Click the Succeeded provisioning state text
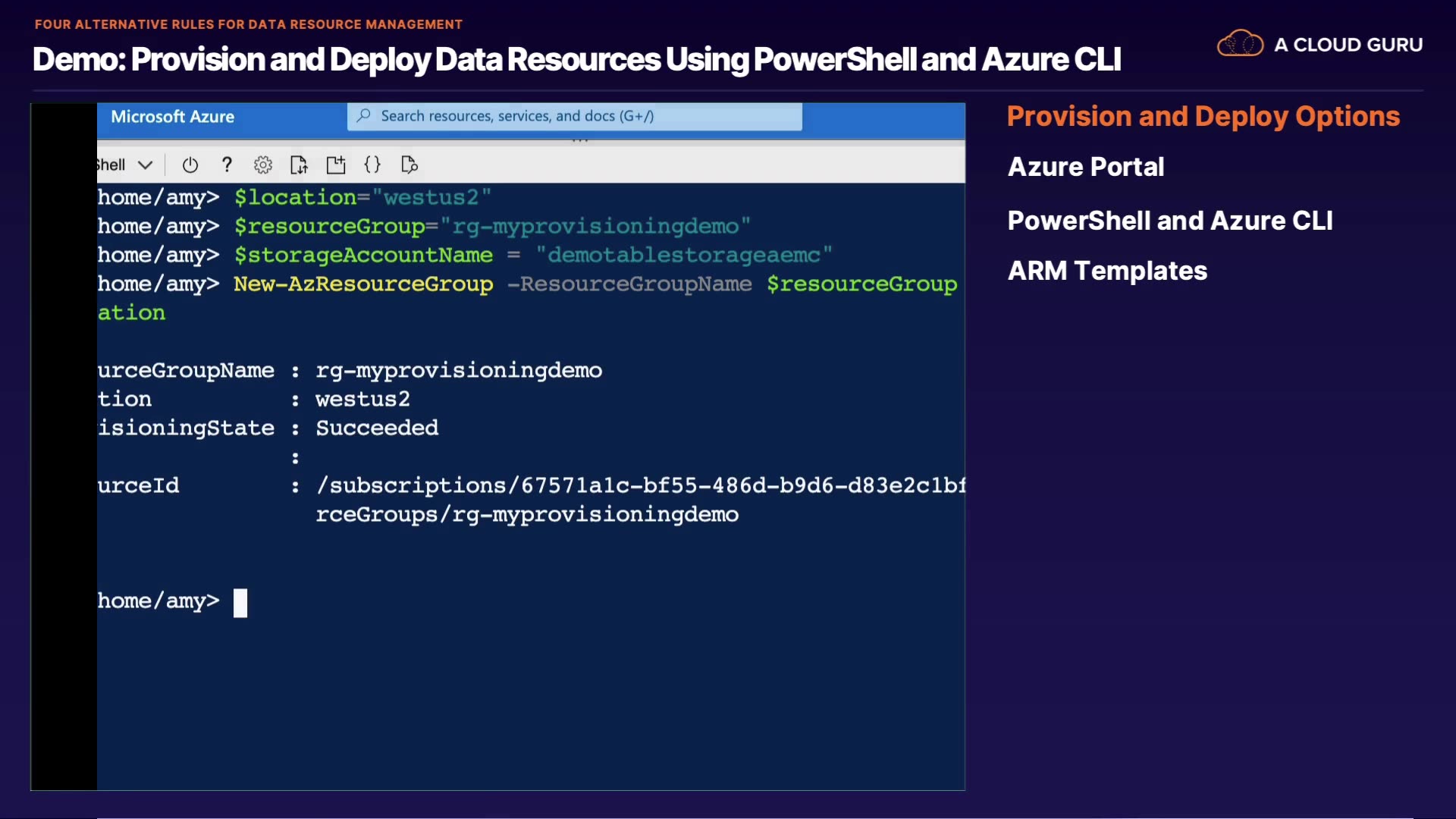The image size is (1456, 819). pyautogui.click(x=377, y=428)
